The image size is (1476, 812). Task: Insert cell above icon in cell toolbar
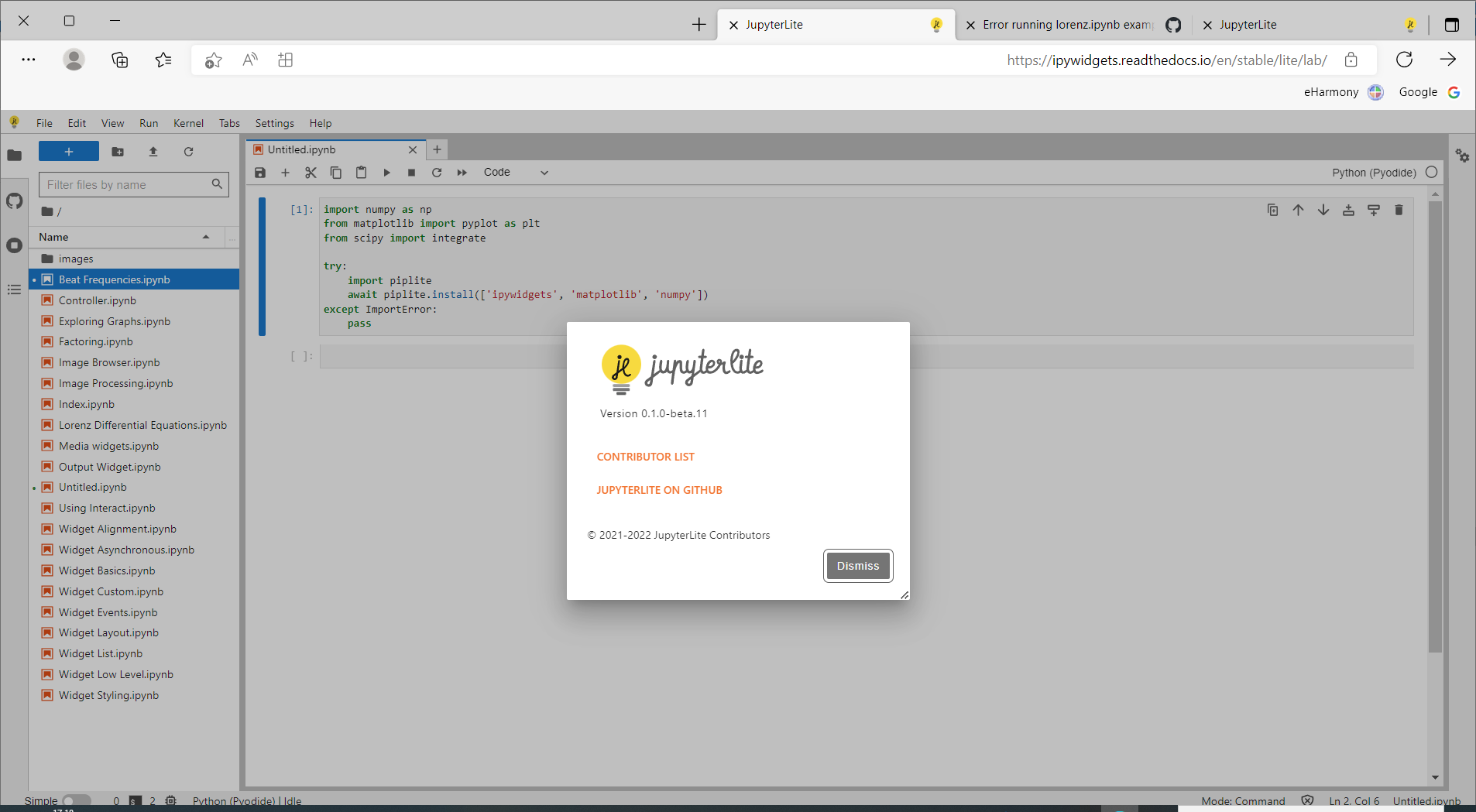click(x=1348, y=210)
